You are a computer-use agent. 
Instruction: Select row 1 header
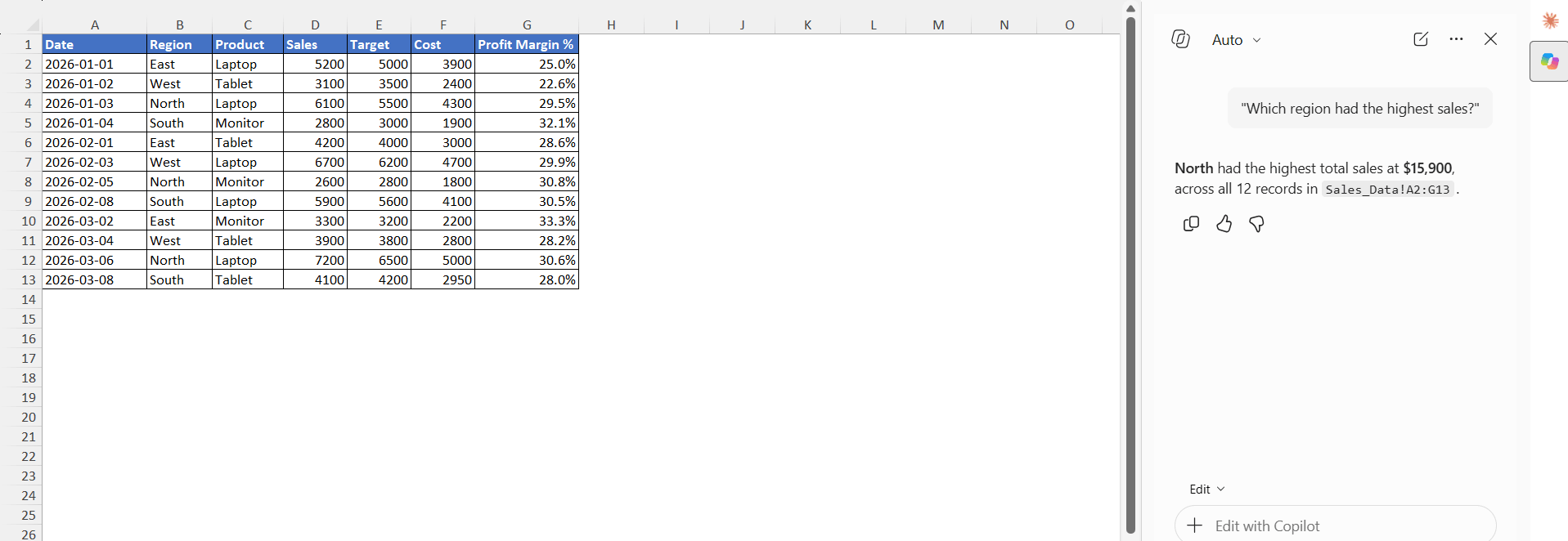tap(28, 44)
